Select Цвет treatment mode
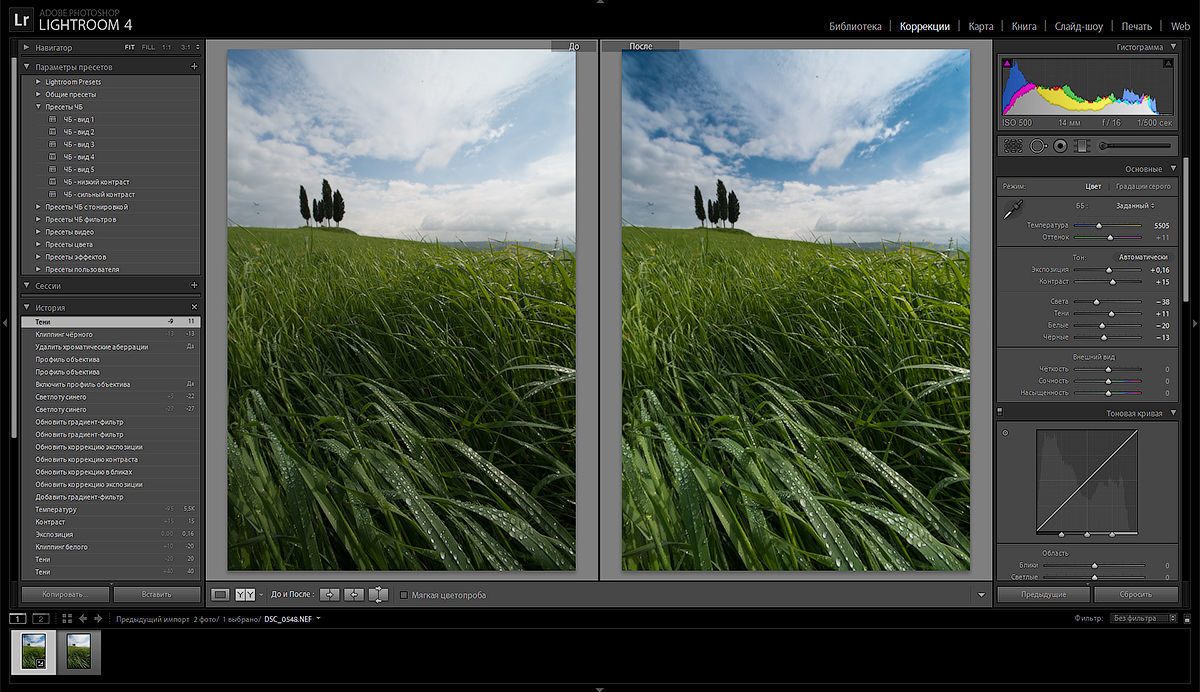This screenshot has width=1200, height=692. [1093, 186]
